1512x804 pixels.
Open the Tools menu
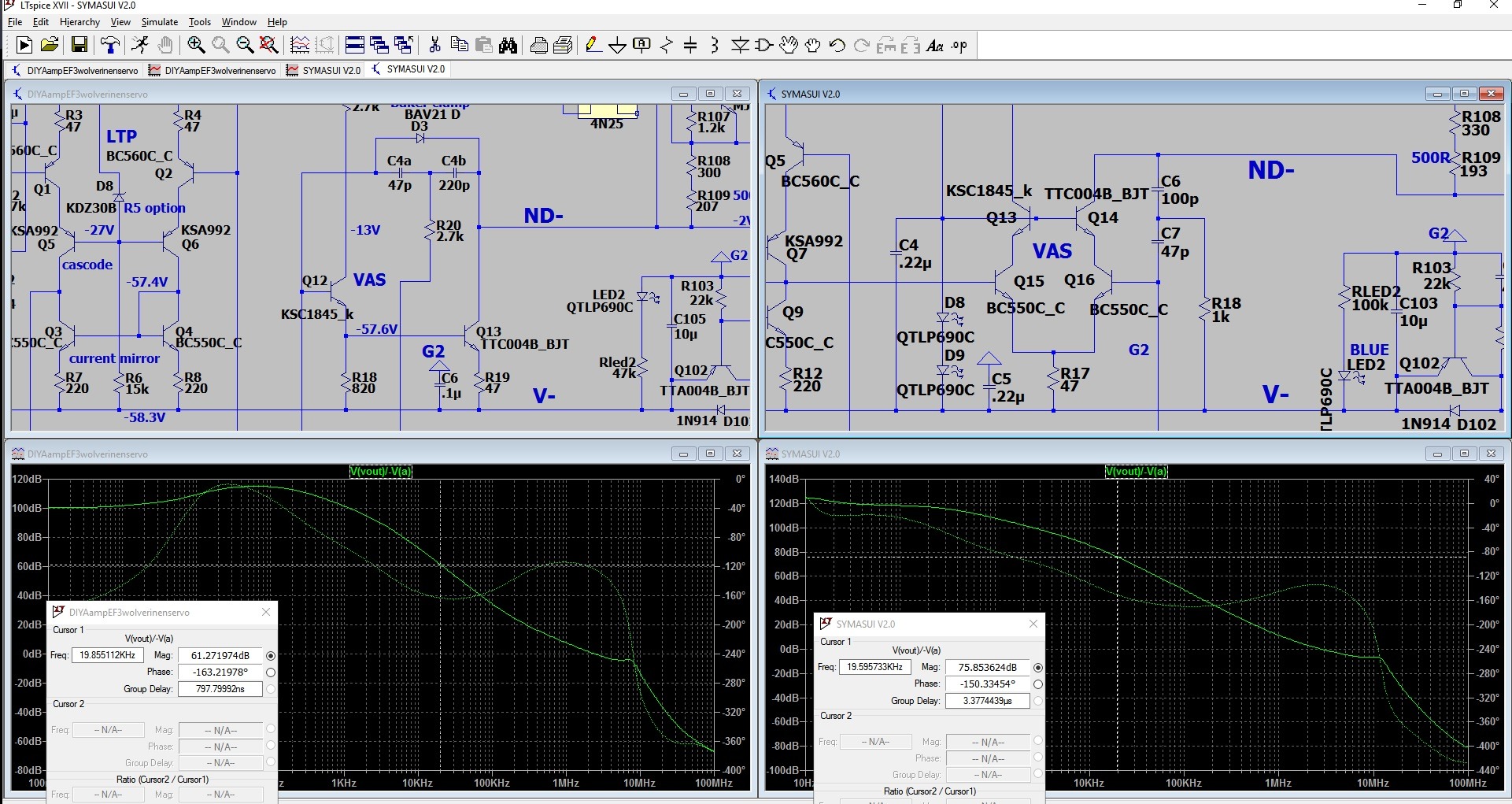coord(200,22)
